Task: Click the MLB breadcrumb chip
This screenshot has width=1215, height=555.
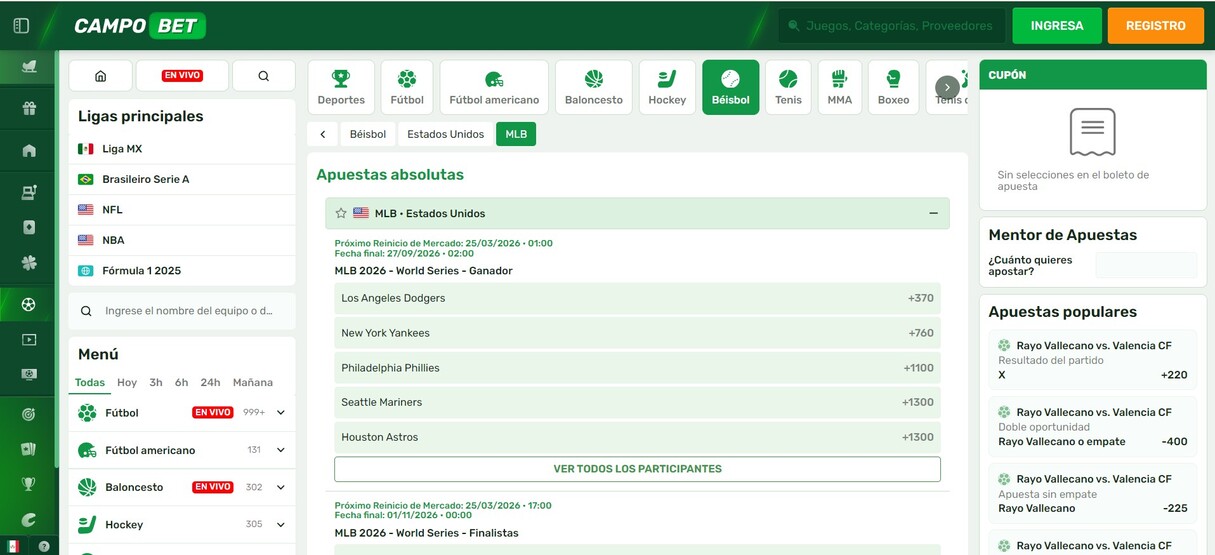Action: click(516, 134)
